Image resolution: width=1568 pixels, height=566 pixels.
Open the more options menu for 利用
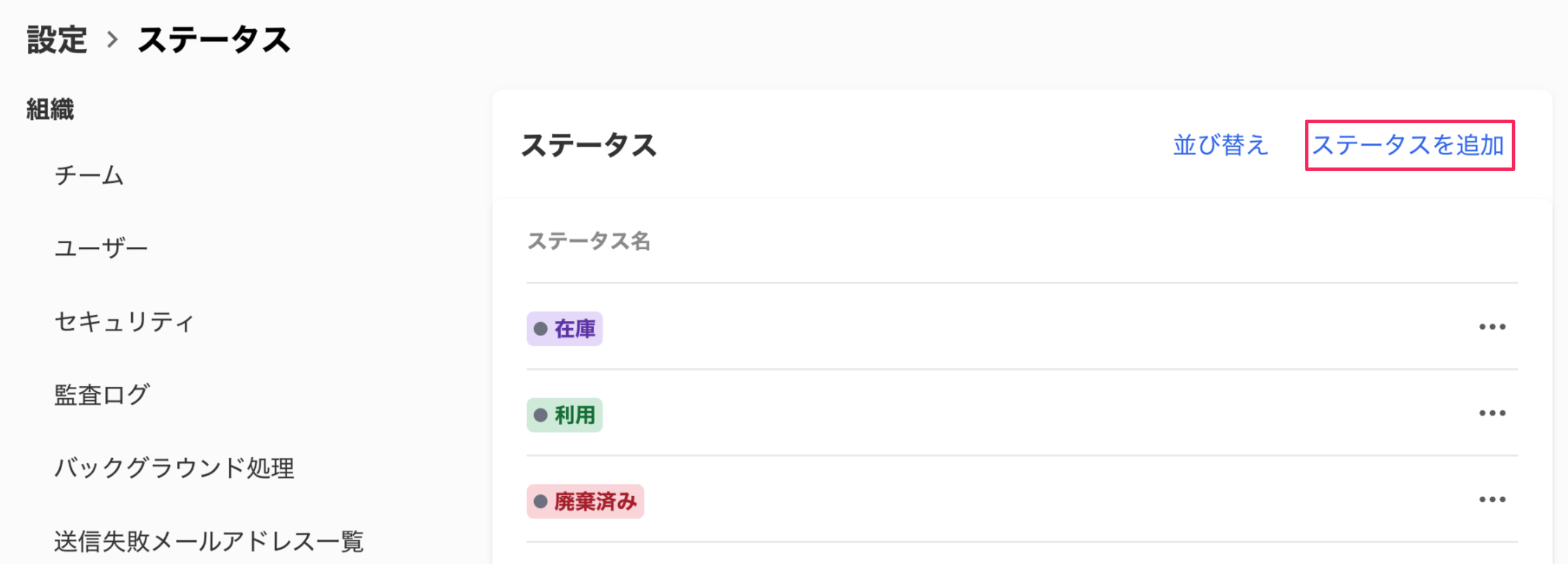(1492, 414)
